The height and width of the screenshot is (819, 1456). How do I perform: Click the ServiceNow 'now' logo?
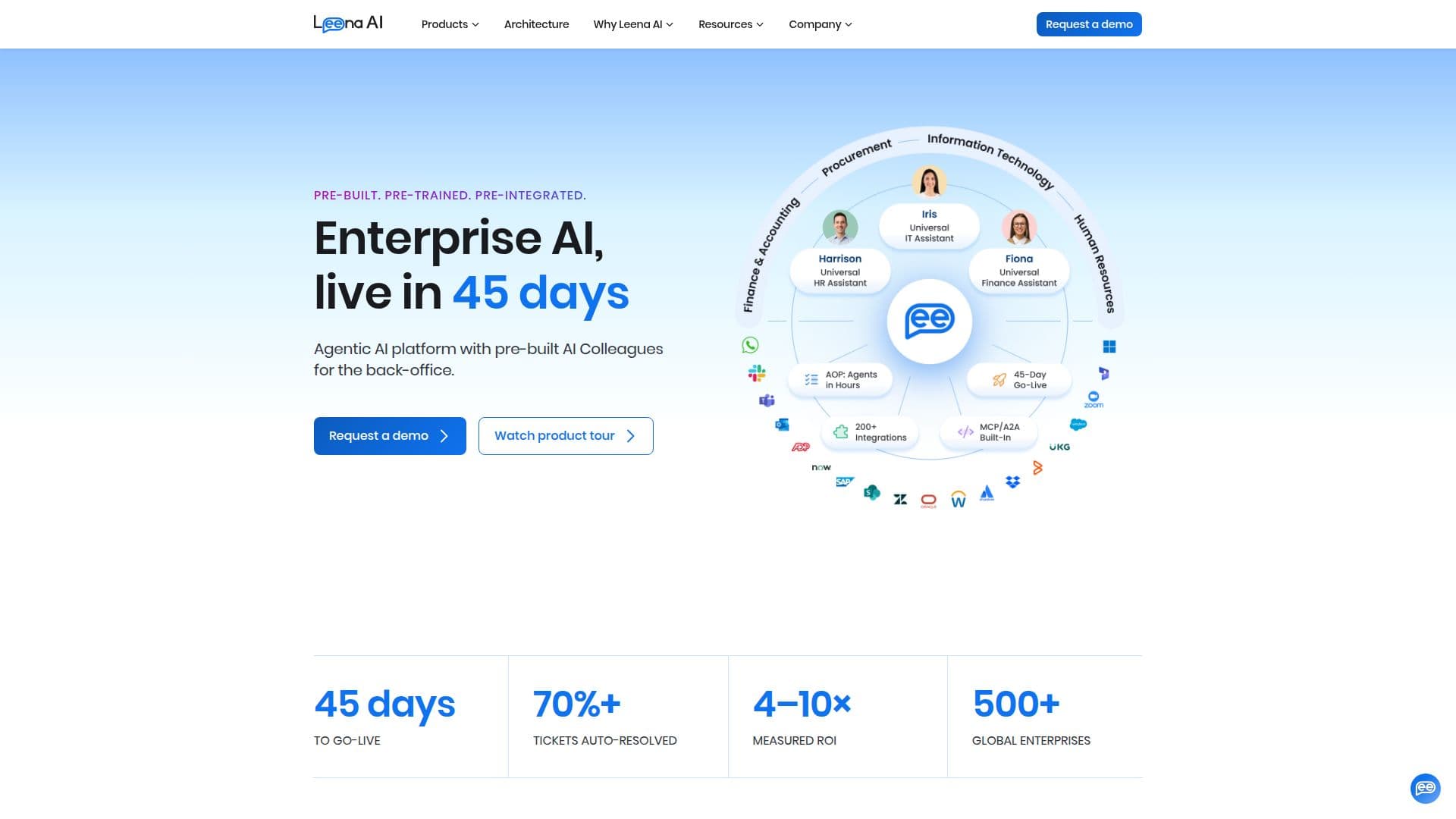coord(821,467)
